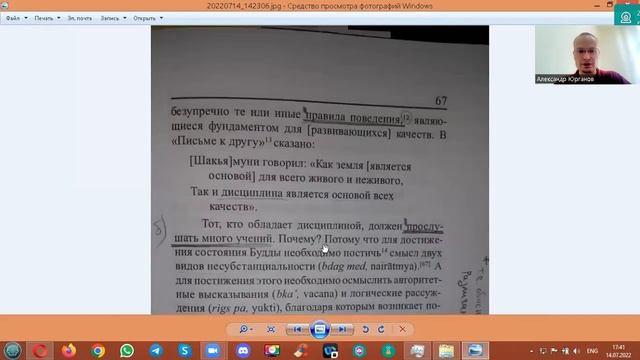Open WhatsApp from the taskbar
Viewport: 640px width, 360px height.
(x=127, y=351)
